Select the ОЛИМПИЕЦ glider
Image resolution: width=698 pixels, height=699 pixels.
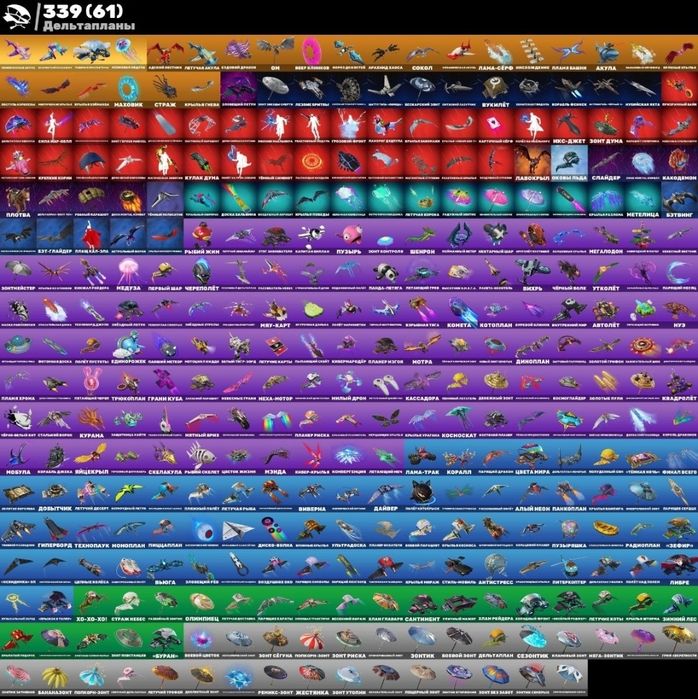click(x=202, y=604)
